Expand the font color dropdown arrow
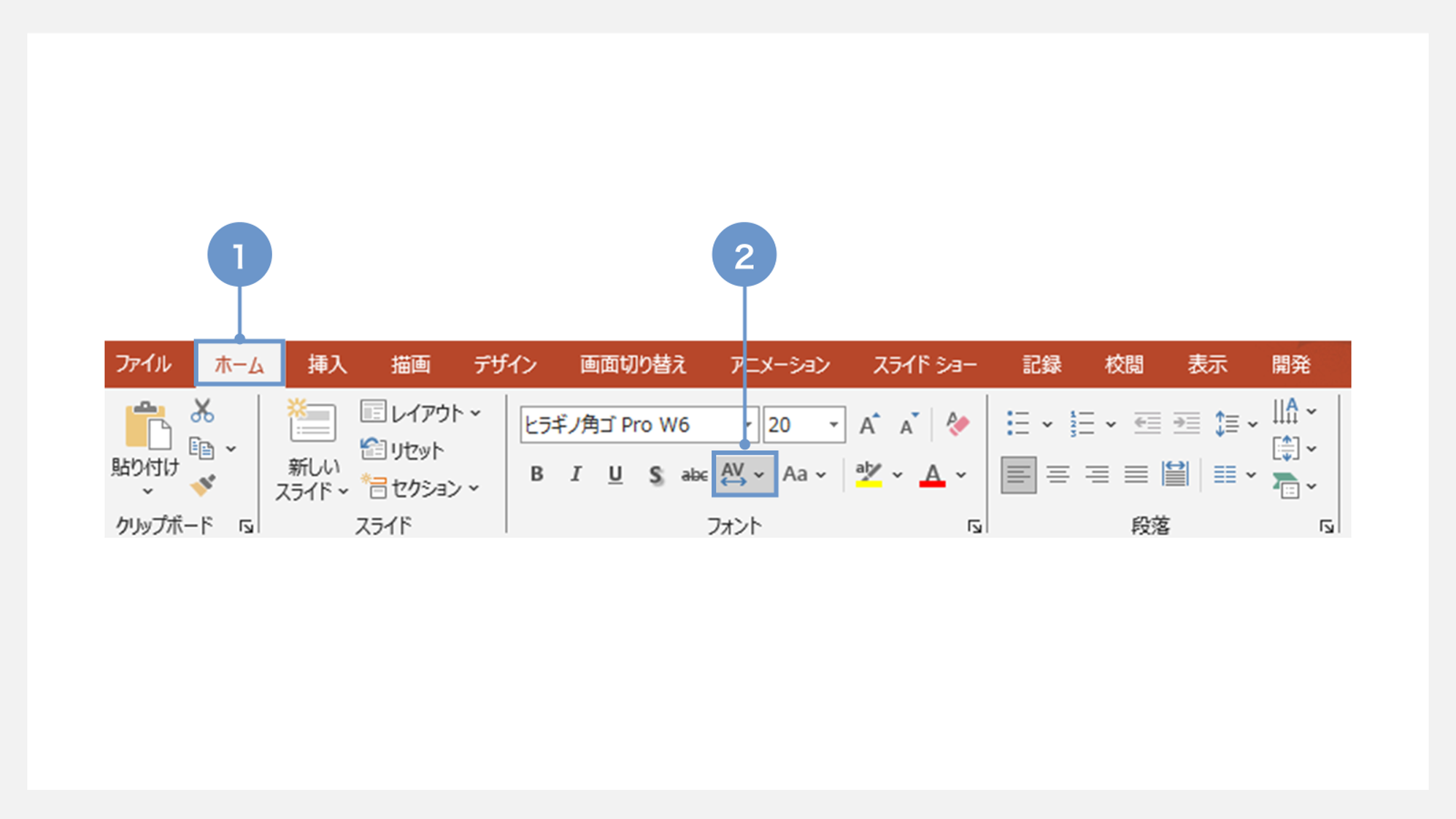1456x819 pixels. [x=961, y=475]
